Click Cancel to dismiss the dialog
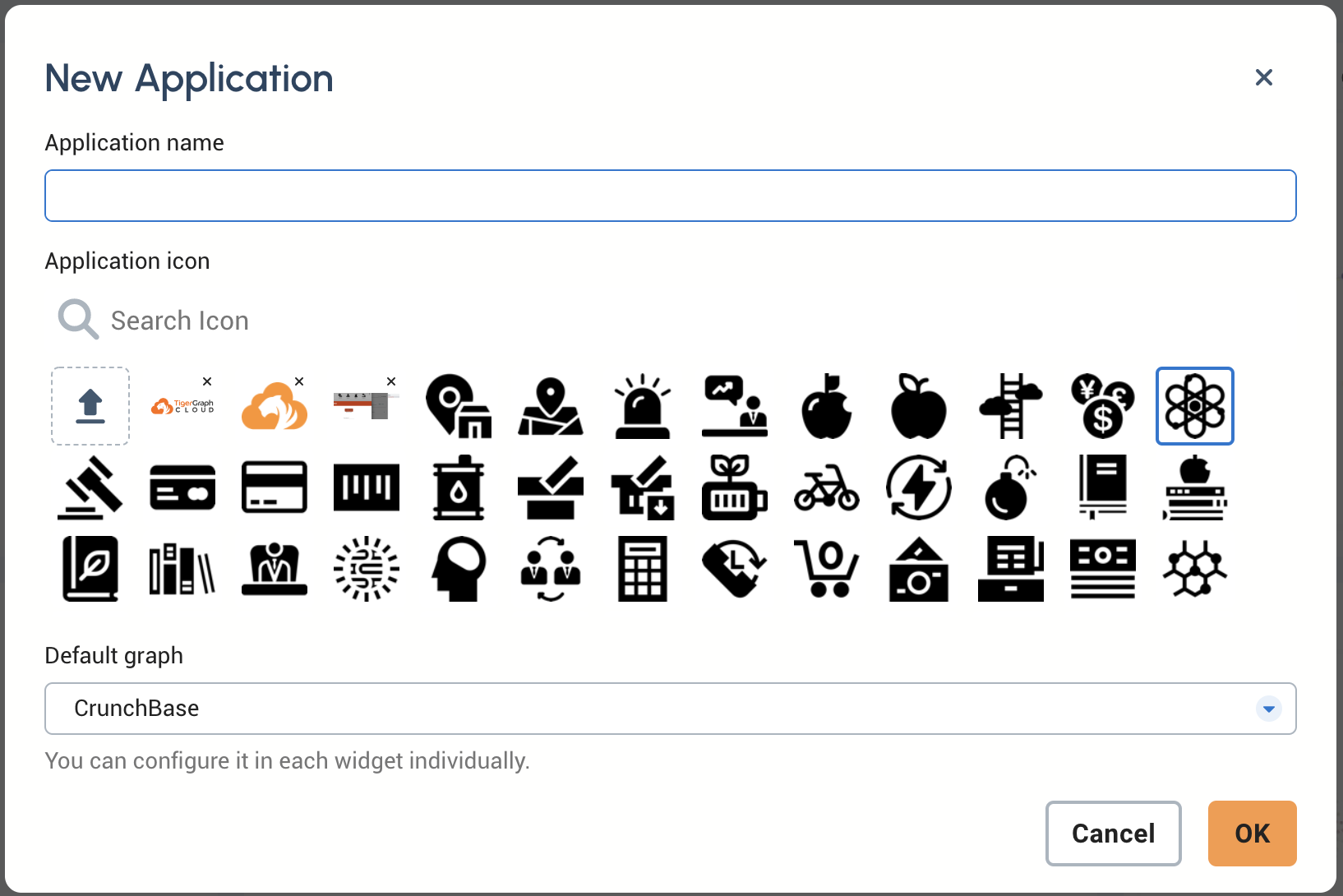 click(1113, 833)
